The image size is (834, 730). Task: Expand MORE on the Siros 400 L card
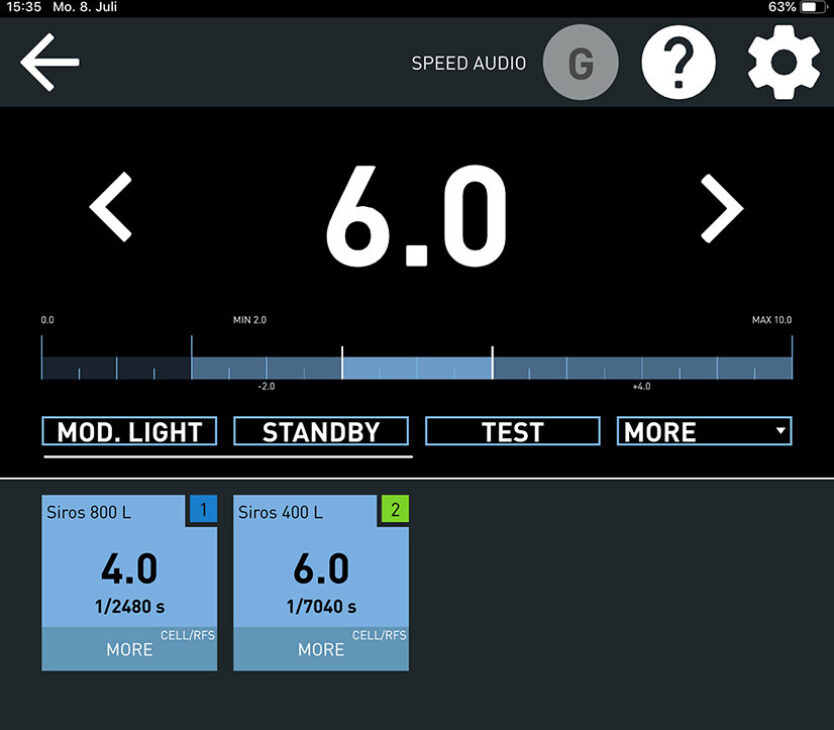coord(321,649)
